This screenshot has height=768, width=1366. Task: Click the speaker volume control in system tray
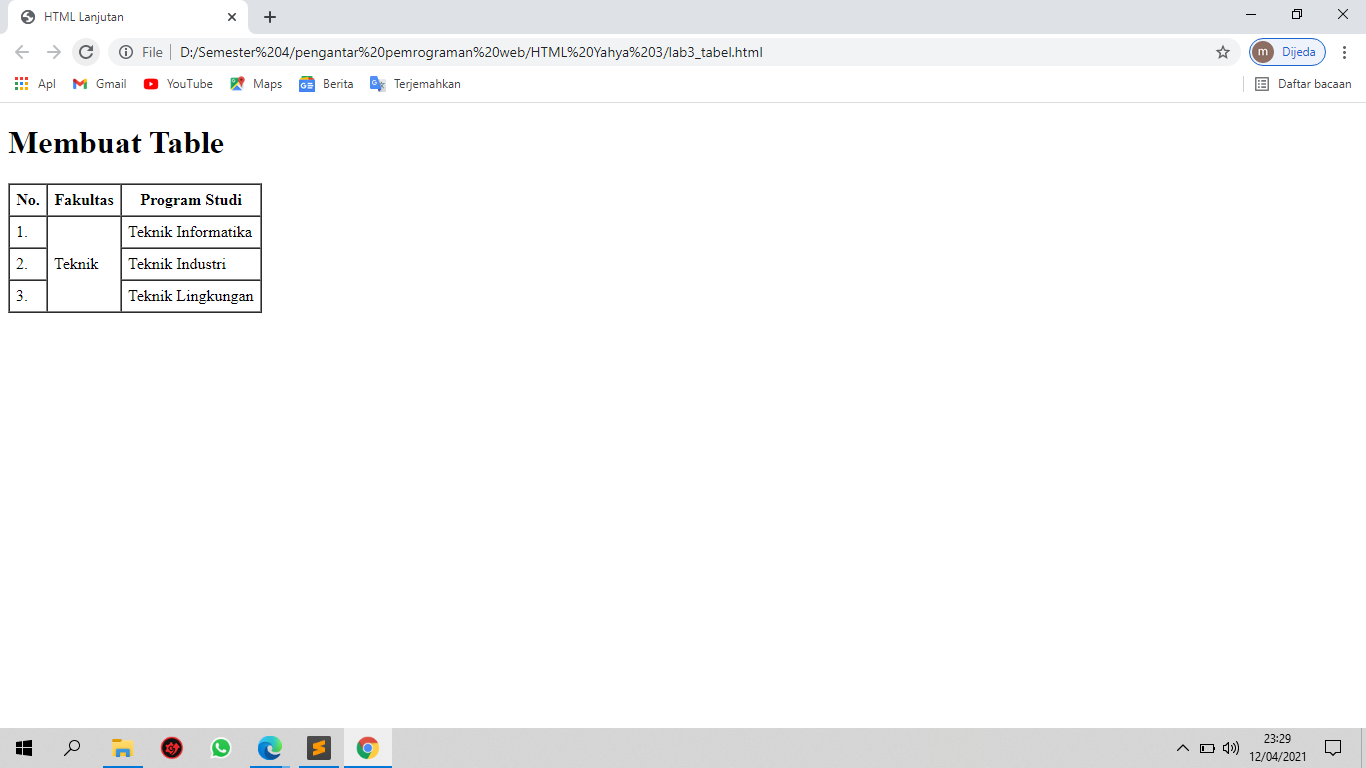[1229, 747]
